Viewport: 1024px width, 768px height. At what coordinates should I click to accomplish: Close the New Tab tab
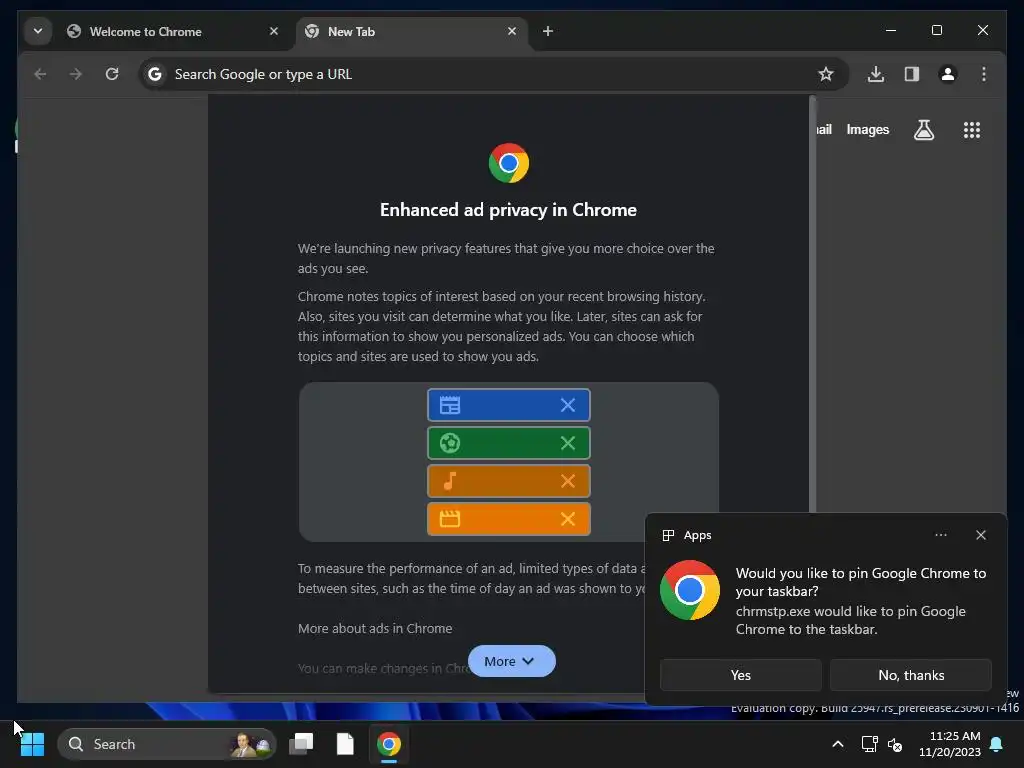(x=512, y=31)
